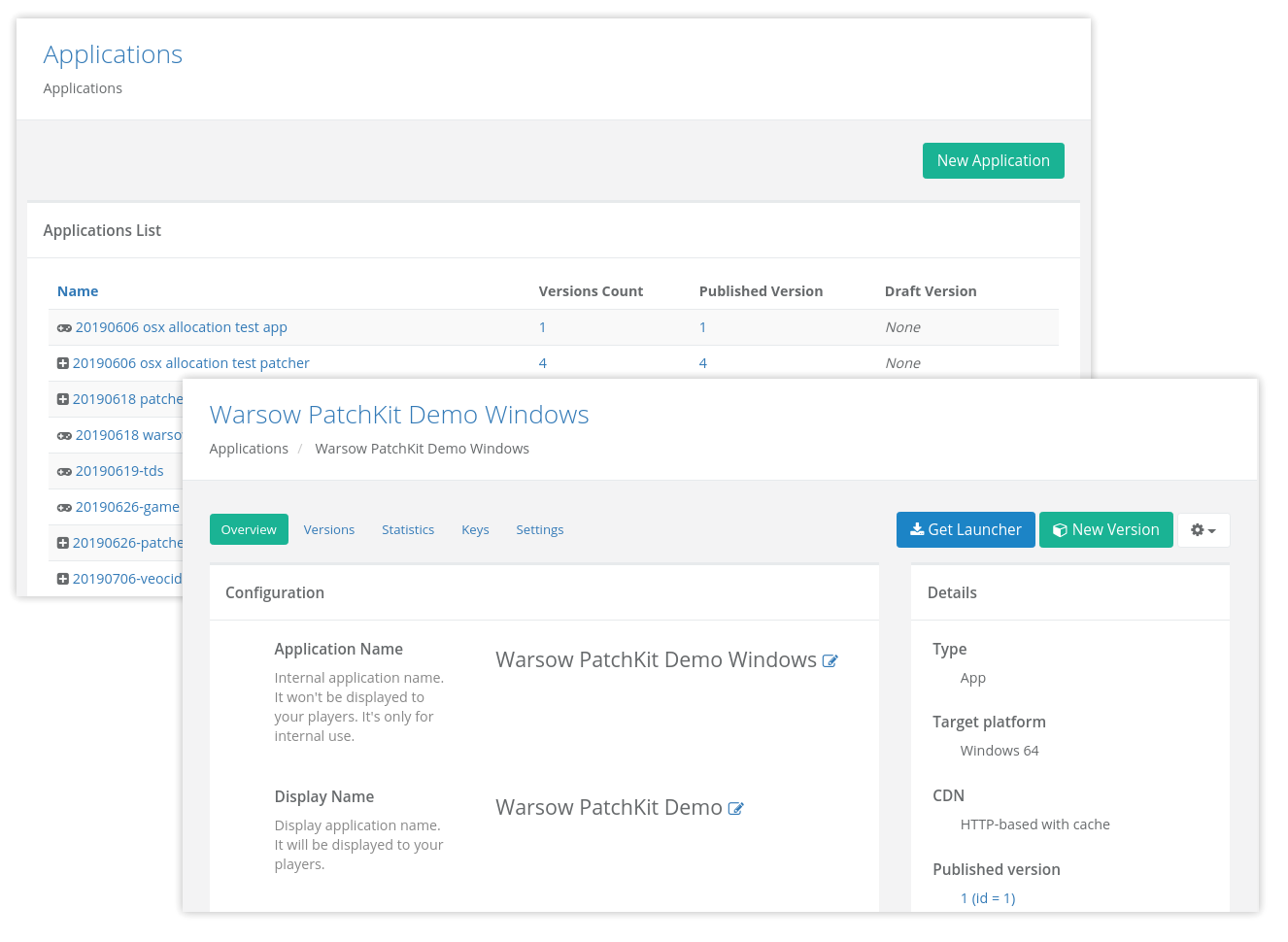Open the gear actions dropdown

click(x=1203, y=529)
